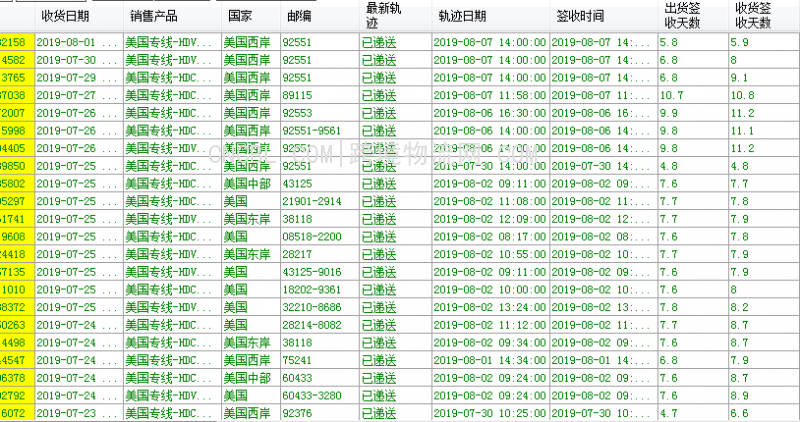Click postal code cell 28217

[x=319, y=254]
